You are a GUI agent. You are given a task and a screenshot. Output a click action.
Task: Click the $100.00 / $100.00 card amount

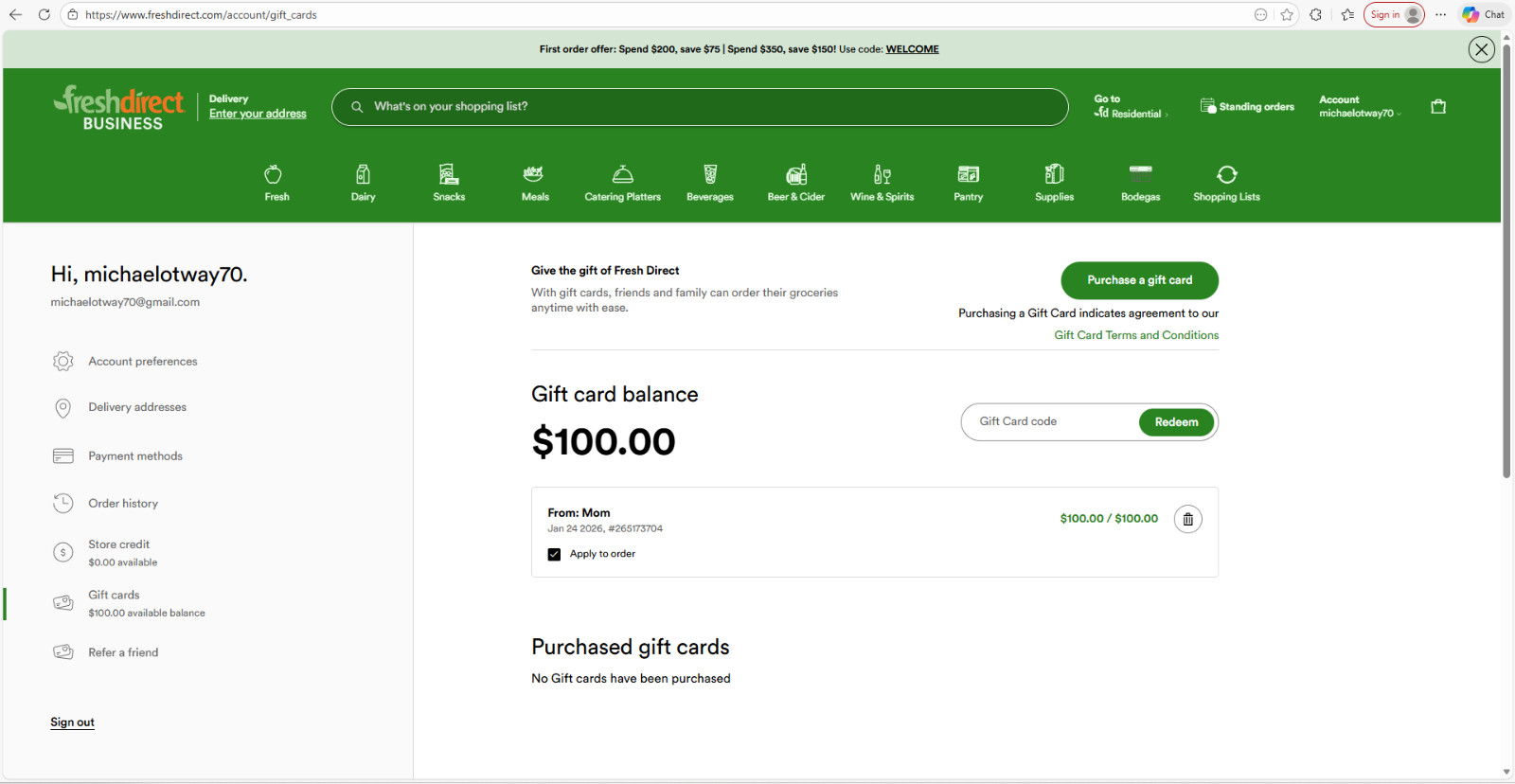[x=1109, y=519]
